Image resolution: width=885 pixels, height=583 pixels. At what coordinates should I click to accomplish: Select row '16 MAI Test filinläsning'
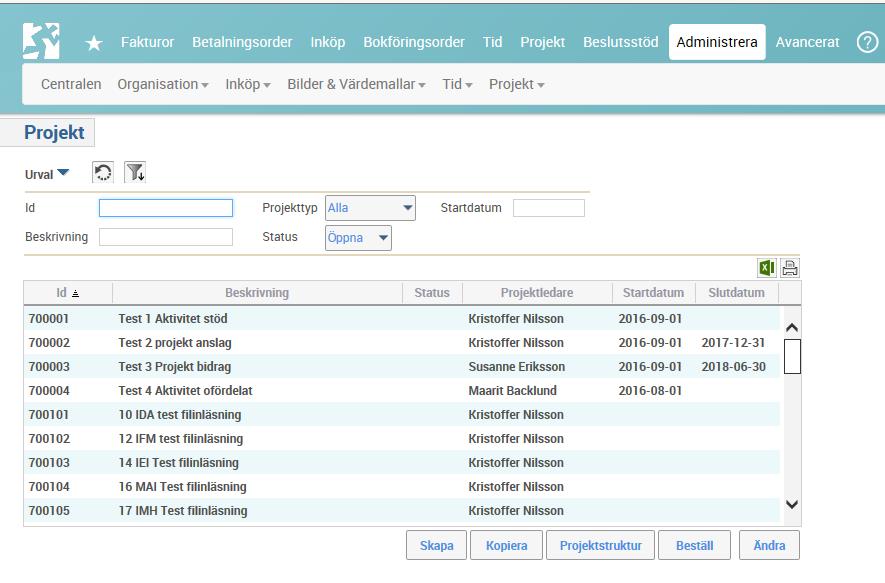[x=402, y=486]
